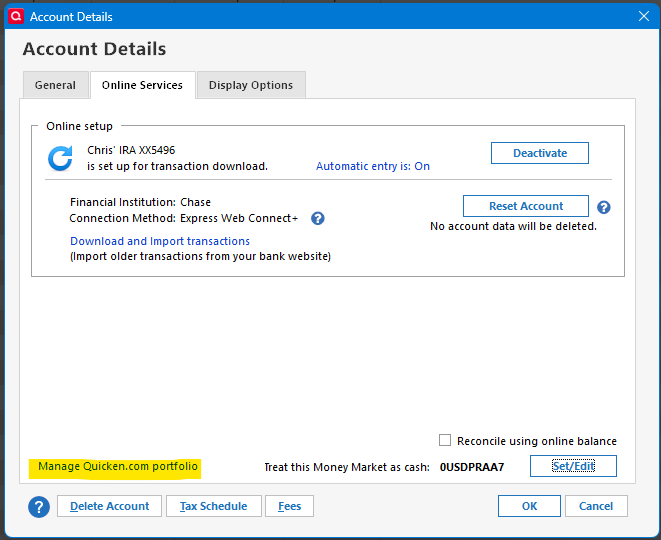Click the Fees button

click(289, 506)
